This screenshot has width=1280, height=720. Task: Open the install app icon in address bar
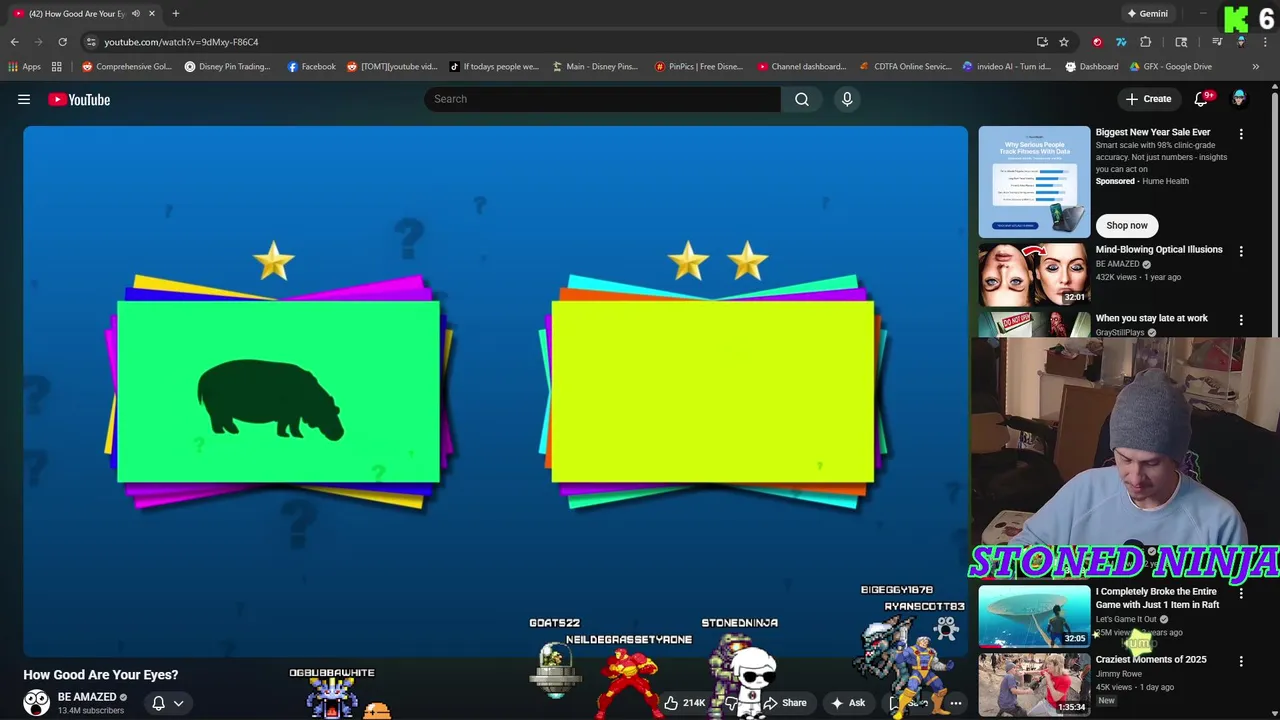[x=1042, y=42]
